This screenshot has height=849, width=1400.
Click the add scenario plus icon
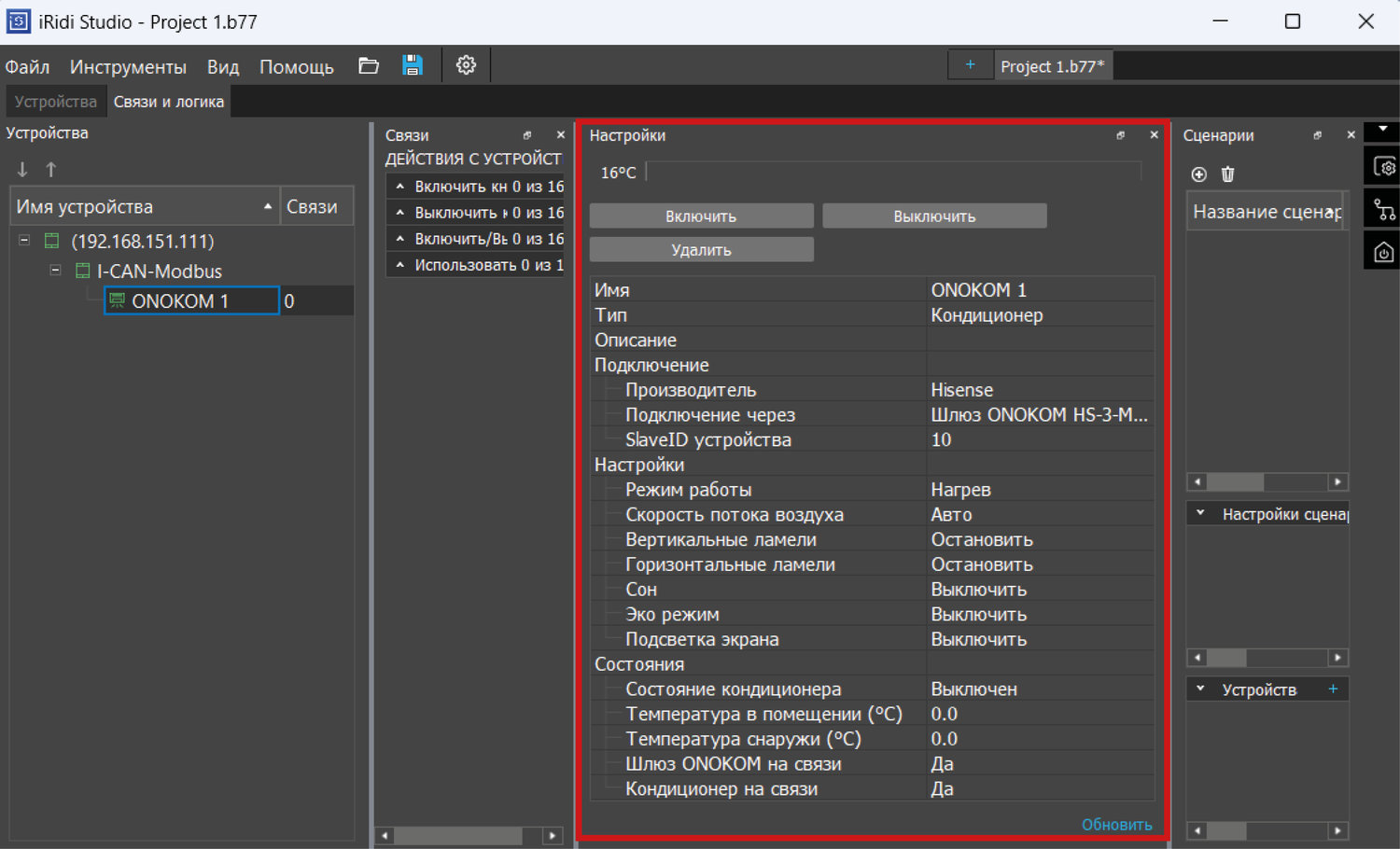tap(1199, 174)
